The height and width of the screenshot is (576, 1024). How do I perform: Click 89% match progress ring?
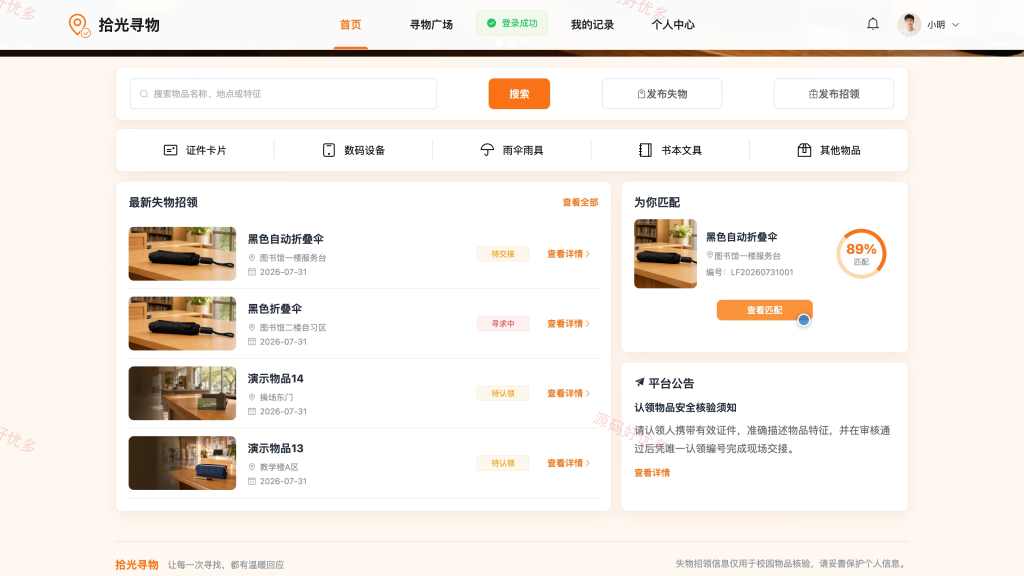click(x=861, y=253)
